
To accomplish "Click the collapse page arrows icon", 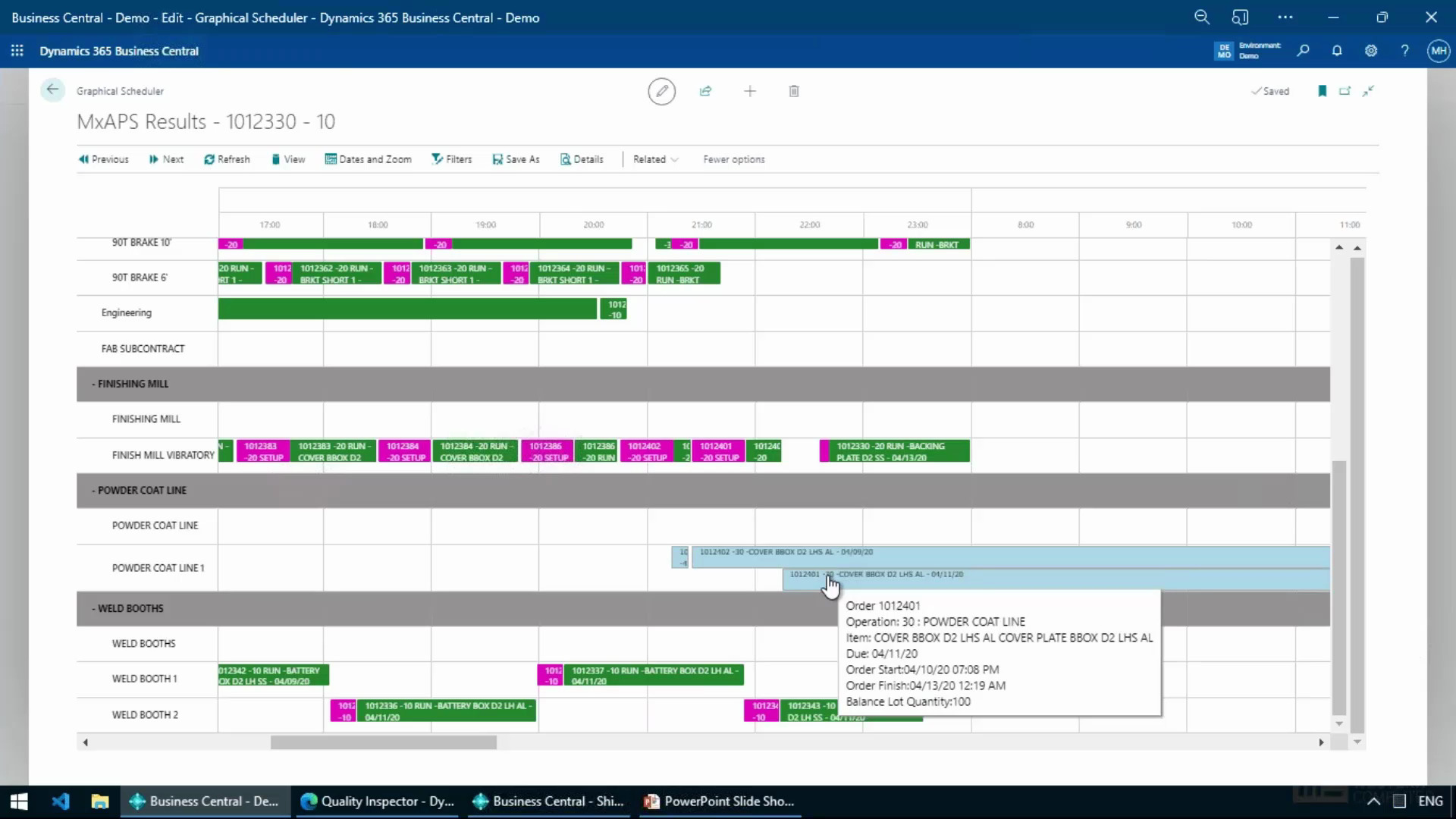I will pos(1368,91).
